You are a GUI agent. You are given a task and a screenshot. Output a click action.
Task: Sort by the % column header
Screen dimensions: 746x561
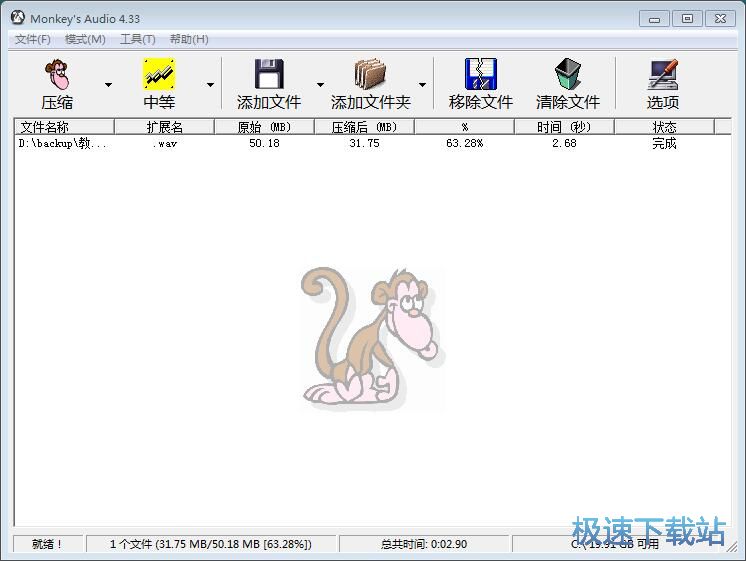tap(464, 127)
